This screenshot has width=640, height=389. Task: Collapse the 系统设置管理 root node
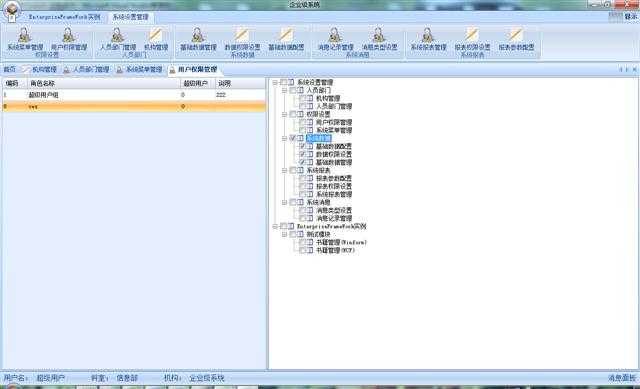pyautogui.click(x=275, y=82)
